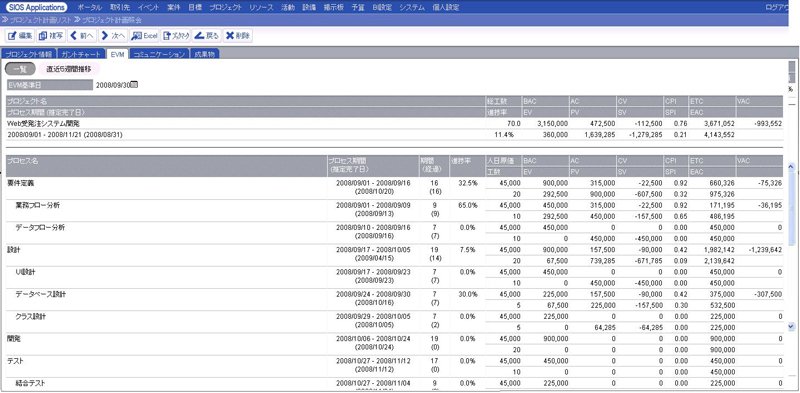Viewport: 800px width, 393px height.
Task: Open the 取引先 menu
Action: pyautogui.click(x=120, y=8)
